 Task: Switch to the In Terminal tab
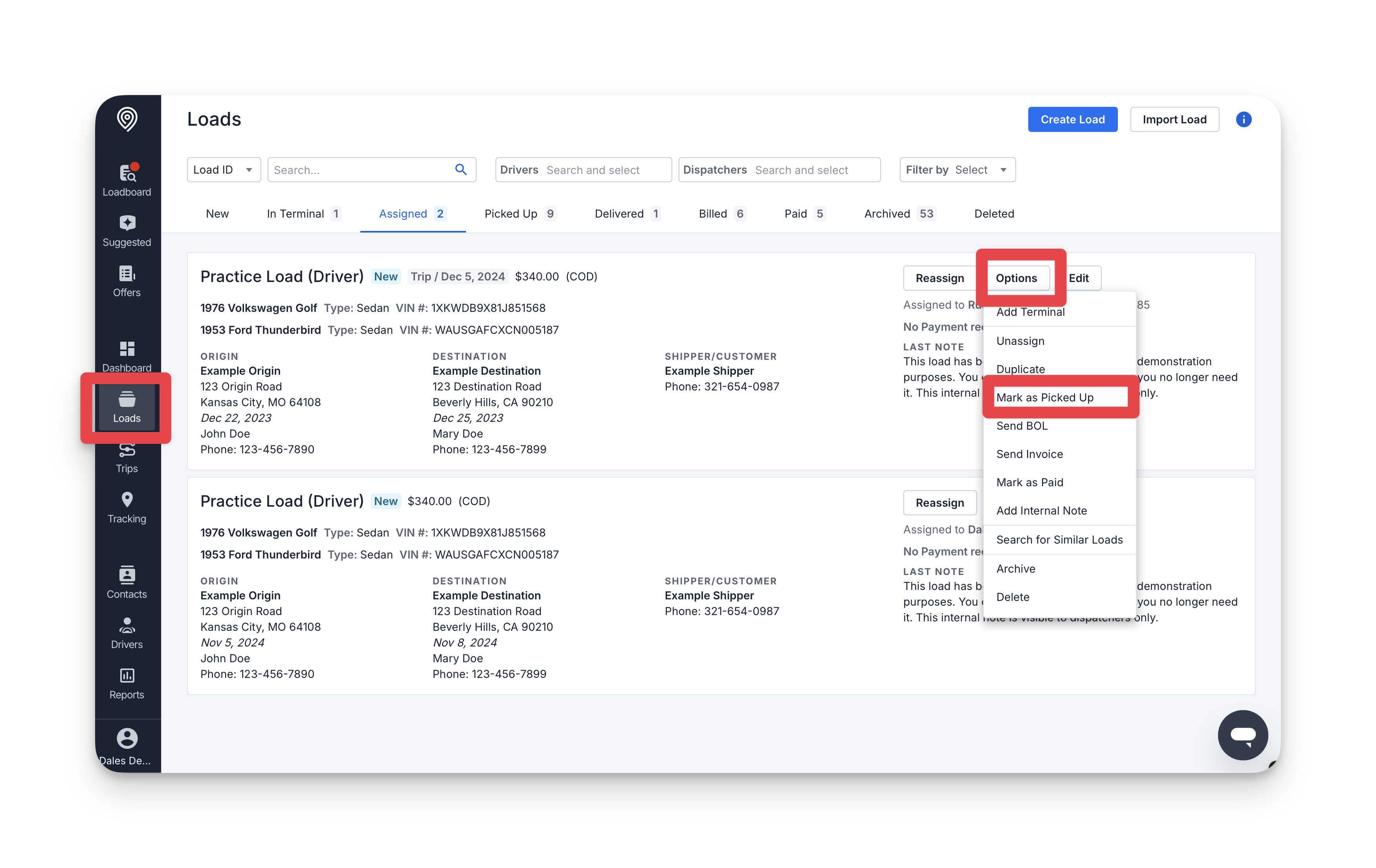[303, 214]
